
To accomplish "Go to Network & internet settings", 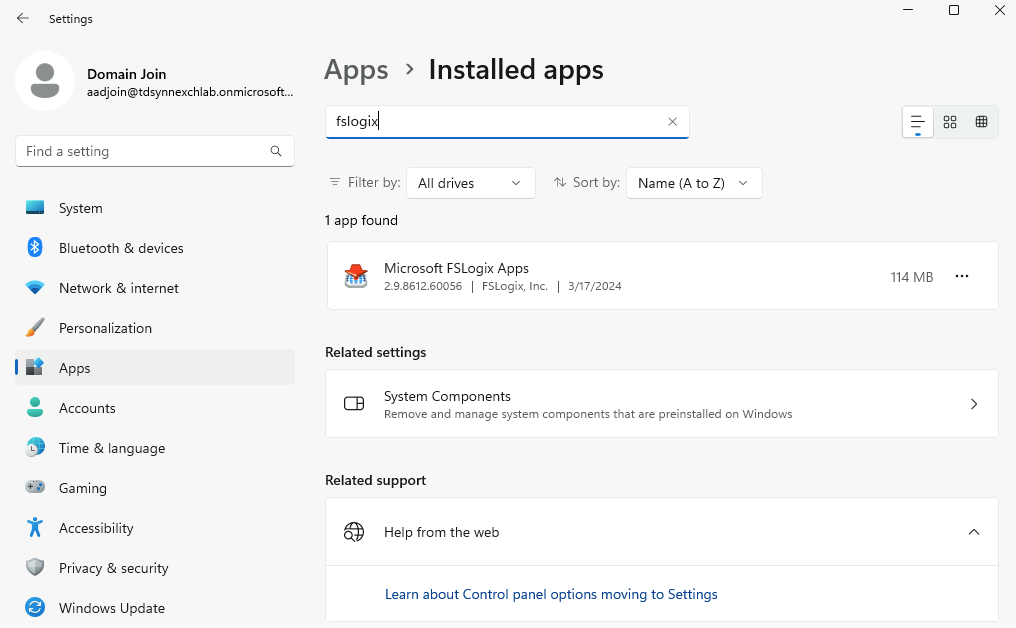I will coord(155,288).
